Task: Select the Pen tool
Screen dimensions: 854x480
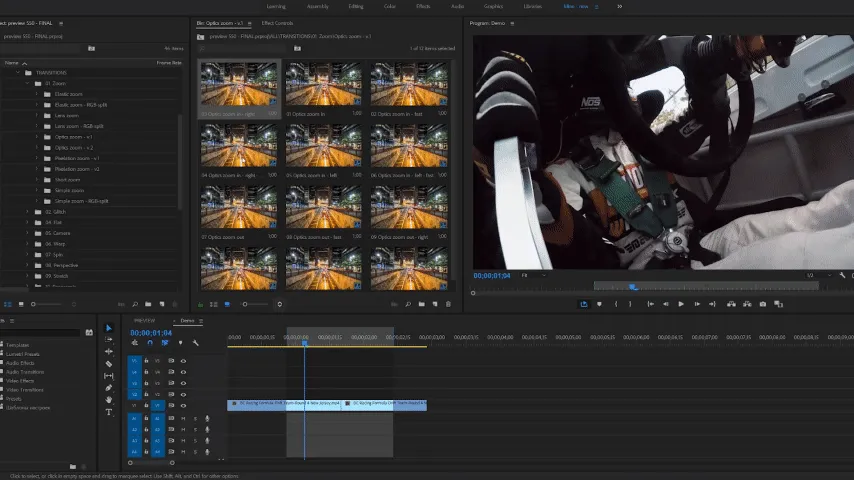Action: [109, 388]
